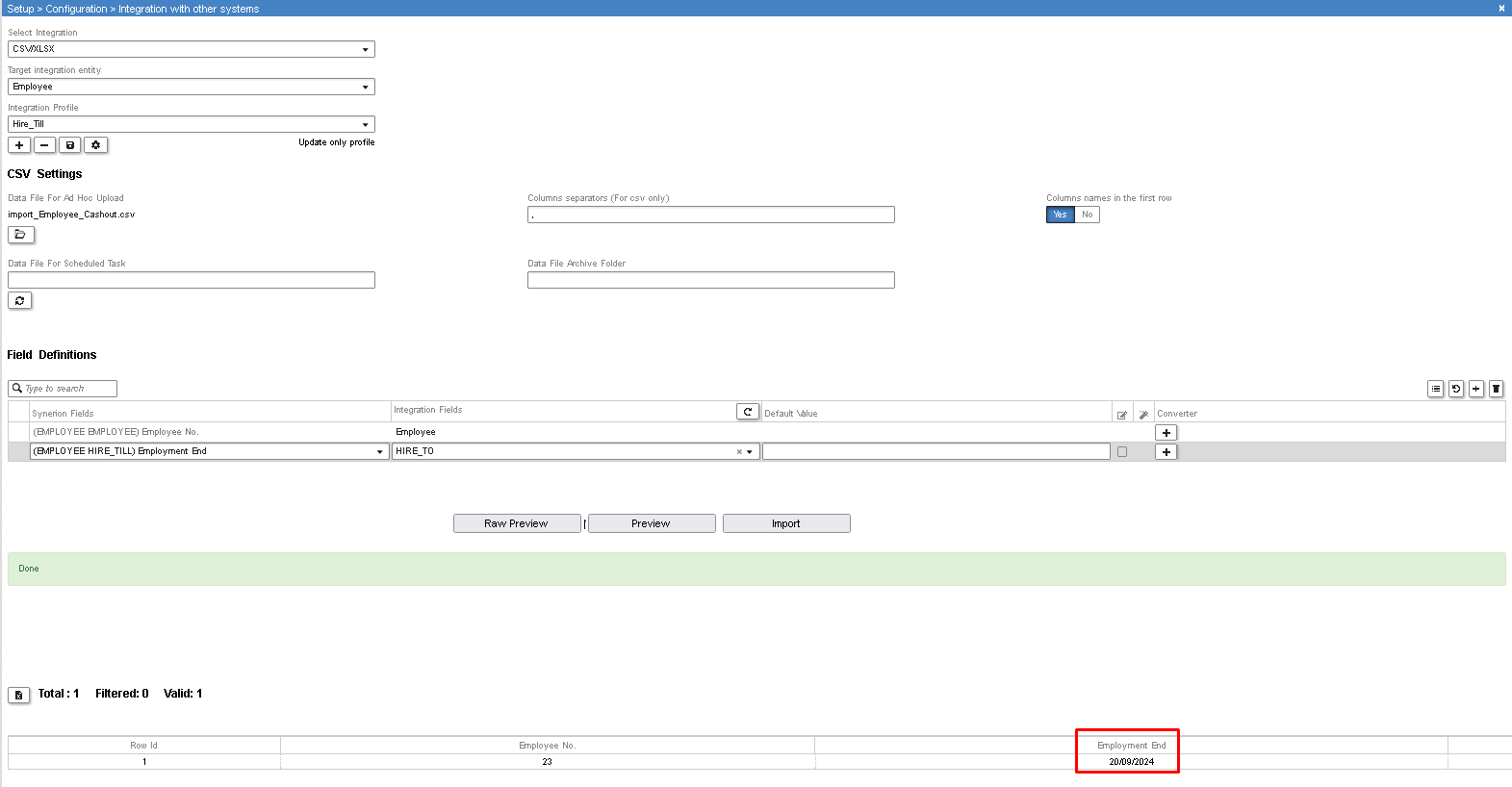This screenshot has width=1512, height=787.
Task: Click the Import button
Action: point(786,523)
